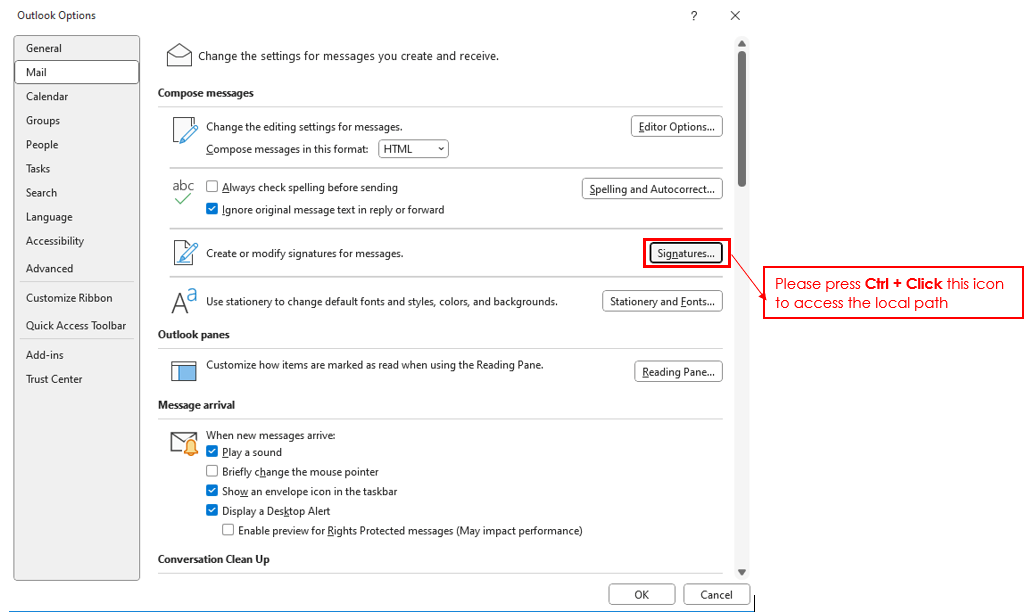Open Quick Access Toolbar settings
The image size is (1032, 615).
tap(76, 325)
